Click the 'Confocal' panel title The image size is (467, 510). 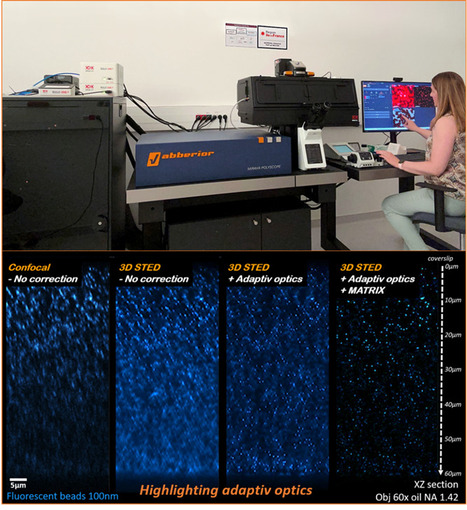pos(29,267)
